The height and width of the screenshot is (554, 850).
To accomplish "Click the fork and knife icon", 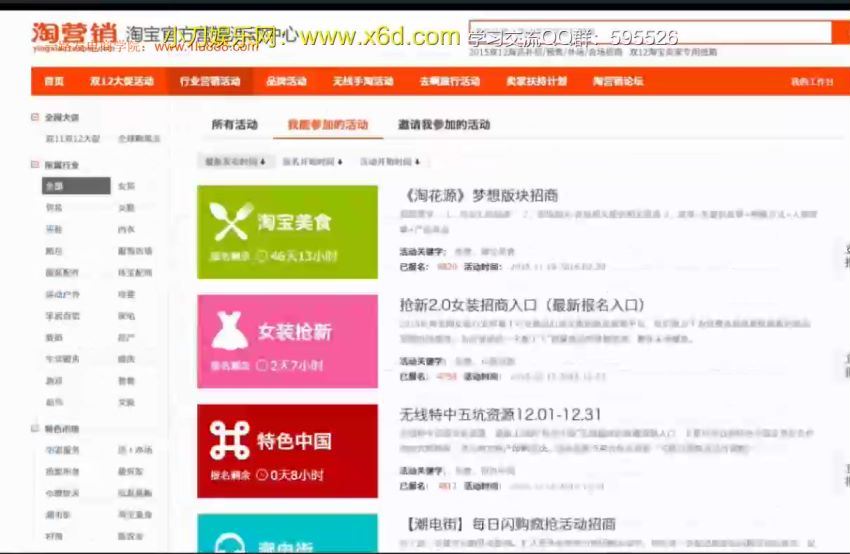I will [231, 221].
